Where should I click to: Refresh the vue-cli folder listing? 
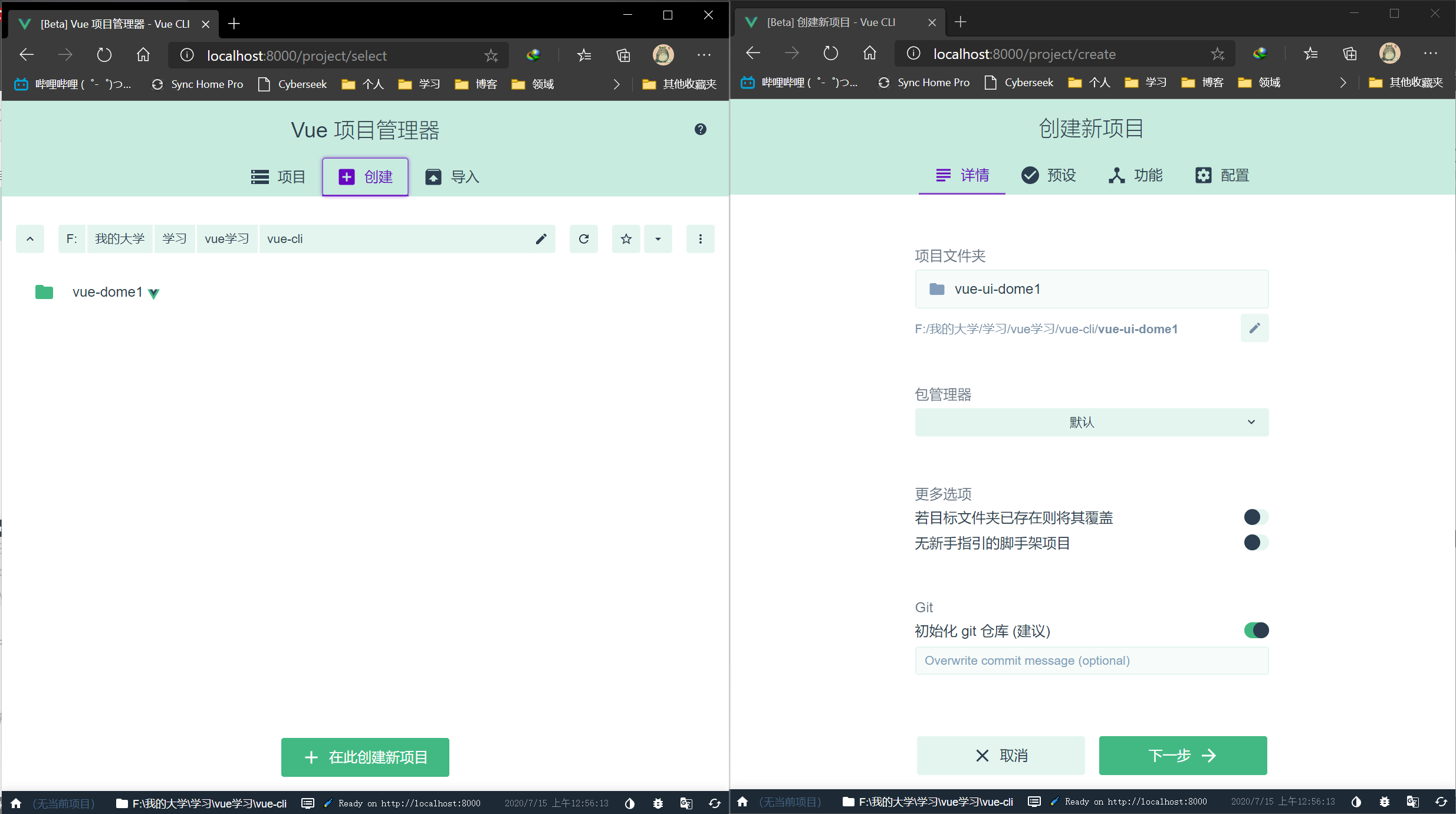pyautogui.click(x=583, y=239)
